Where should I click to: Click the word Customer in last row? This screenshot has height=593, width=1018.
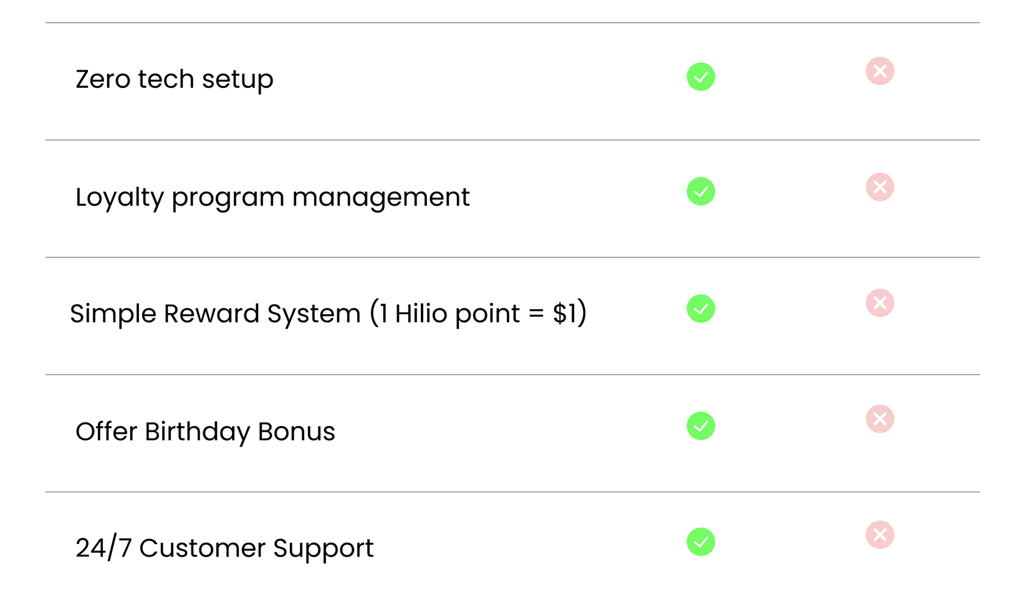pyautogui.click(x=202, y=548)
